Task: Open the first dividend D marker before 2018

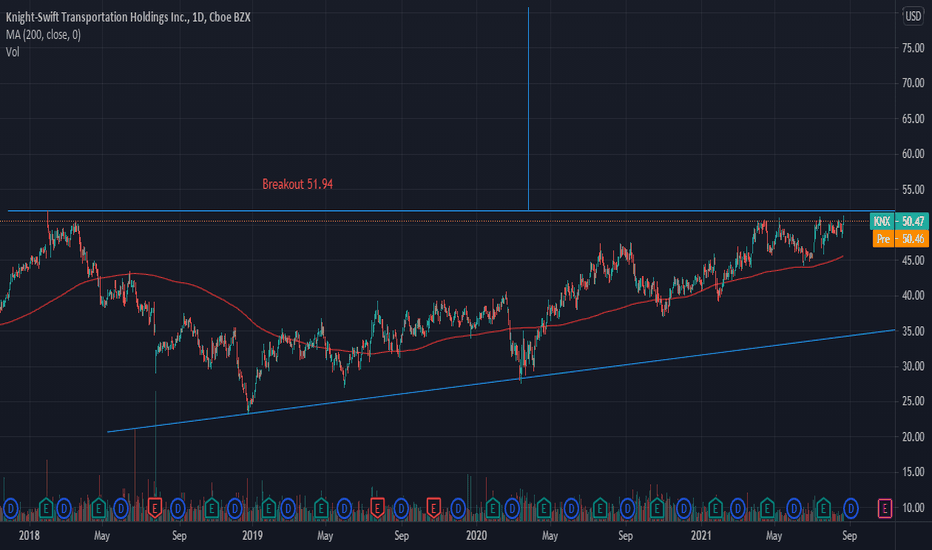Action: pyautogui.click(x=11, y=508)
